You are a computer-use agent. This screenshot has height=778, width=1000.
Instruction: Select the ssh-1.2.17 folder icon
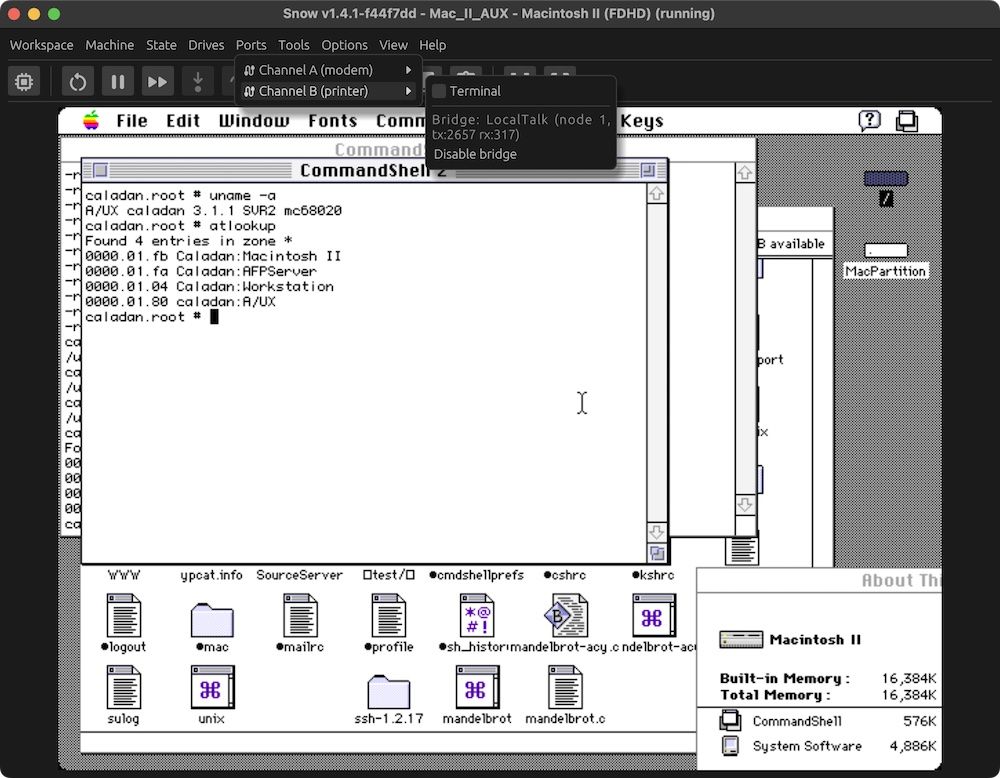point(388,691)
